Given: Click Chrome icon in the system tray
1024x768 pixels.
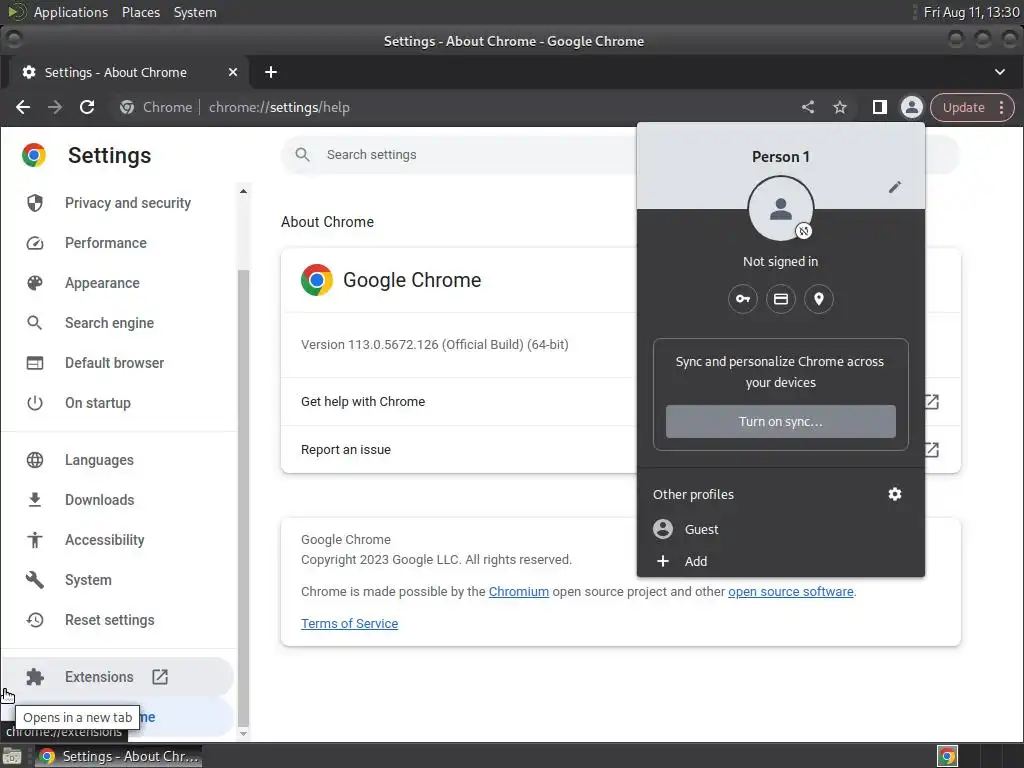Looking at the screenshot, I should pyautogui.click(x=947, y=756).
